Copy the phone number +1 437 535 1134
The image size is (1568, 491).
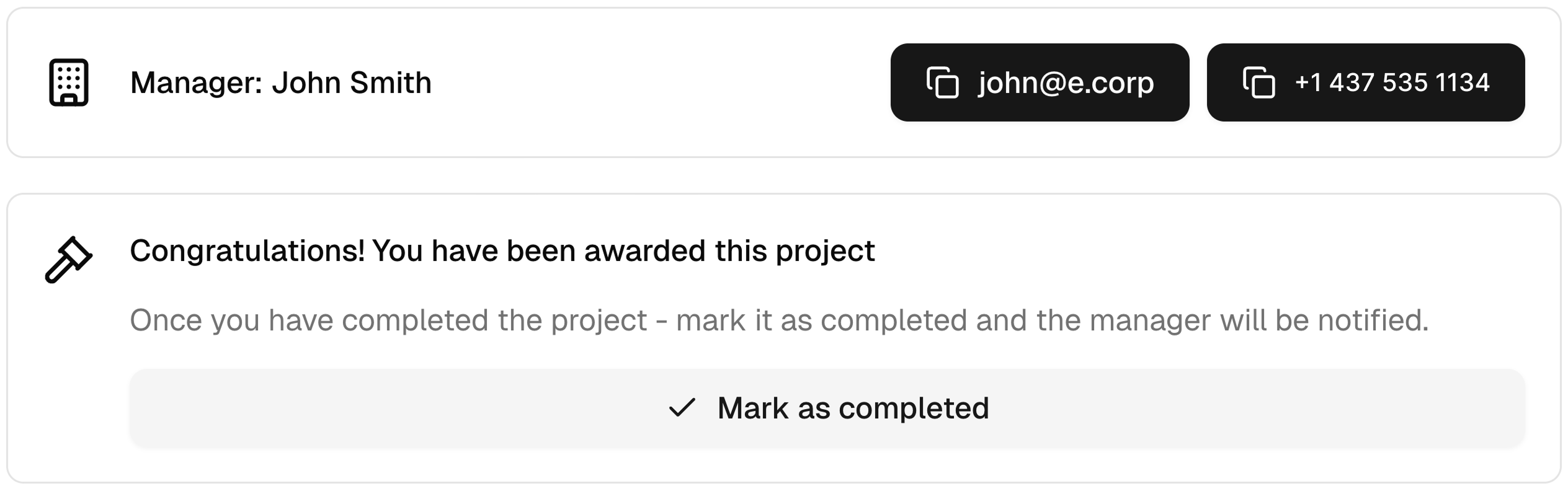(x=1365, y=82)
